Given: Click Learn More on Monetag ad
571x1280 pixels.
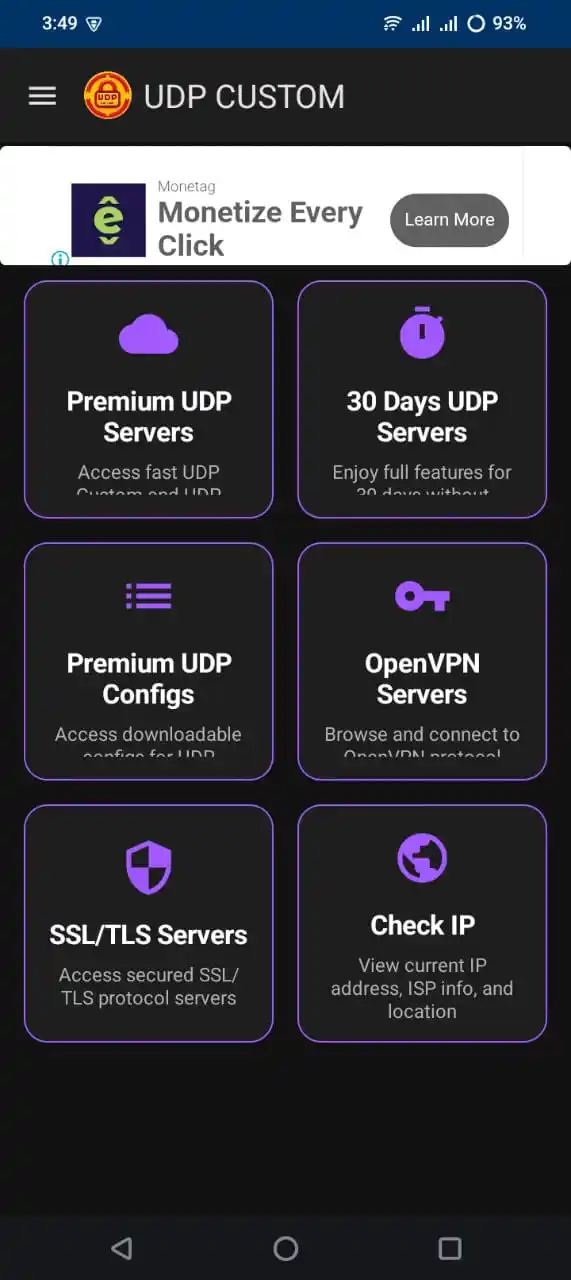Looking at the screenshot, I should pyautogui.click(x=449, y=220).
